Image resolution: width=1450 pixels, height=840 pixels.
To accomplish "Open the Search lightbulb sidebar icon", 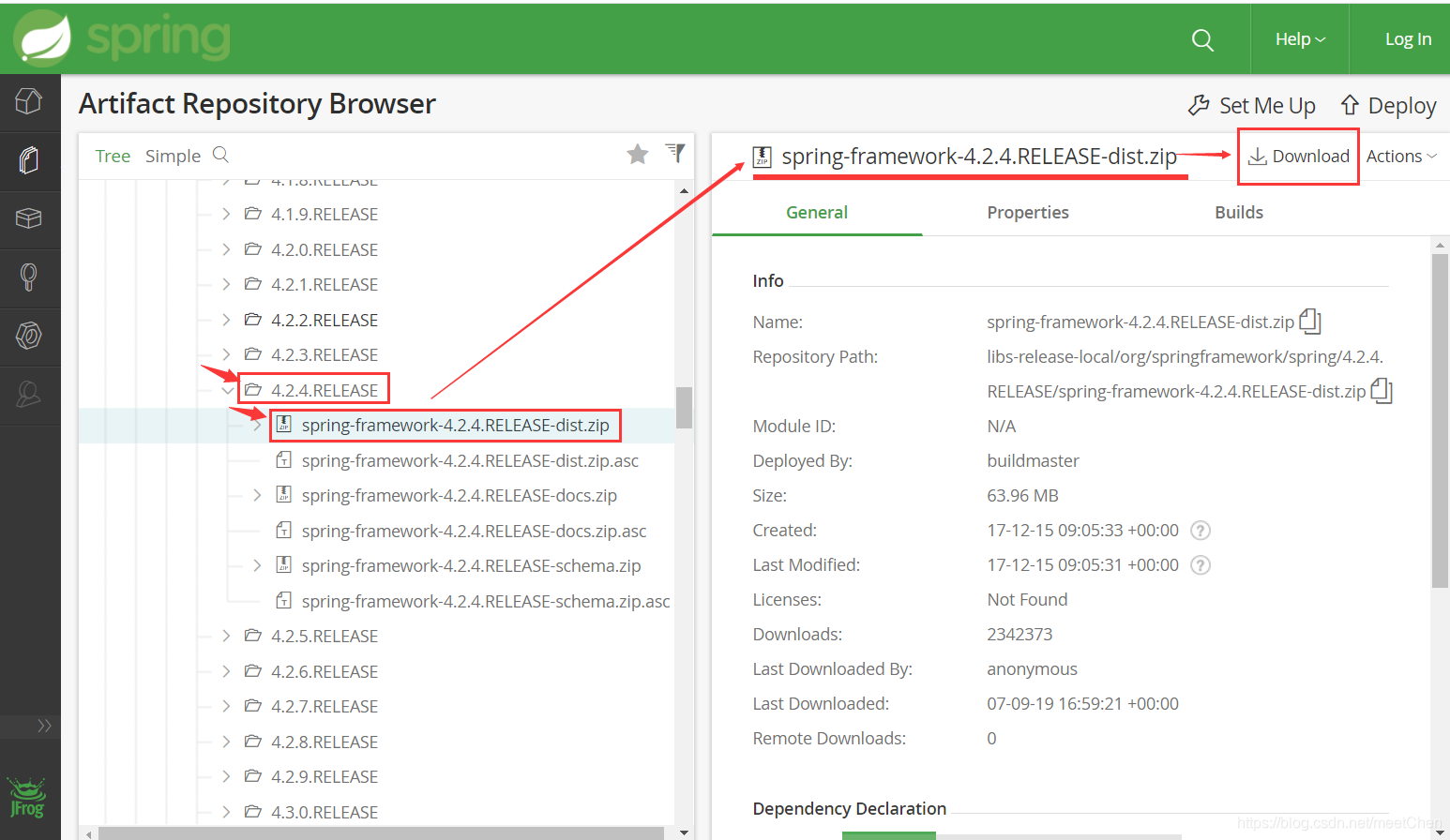I will coord(29,277).
